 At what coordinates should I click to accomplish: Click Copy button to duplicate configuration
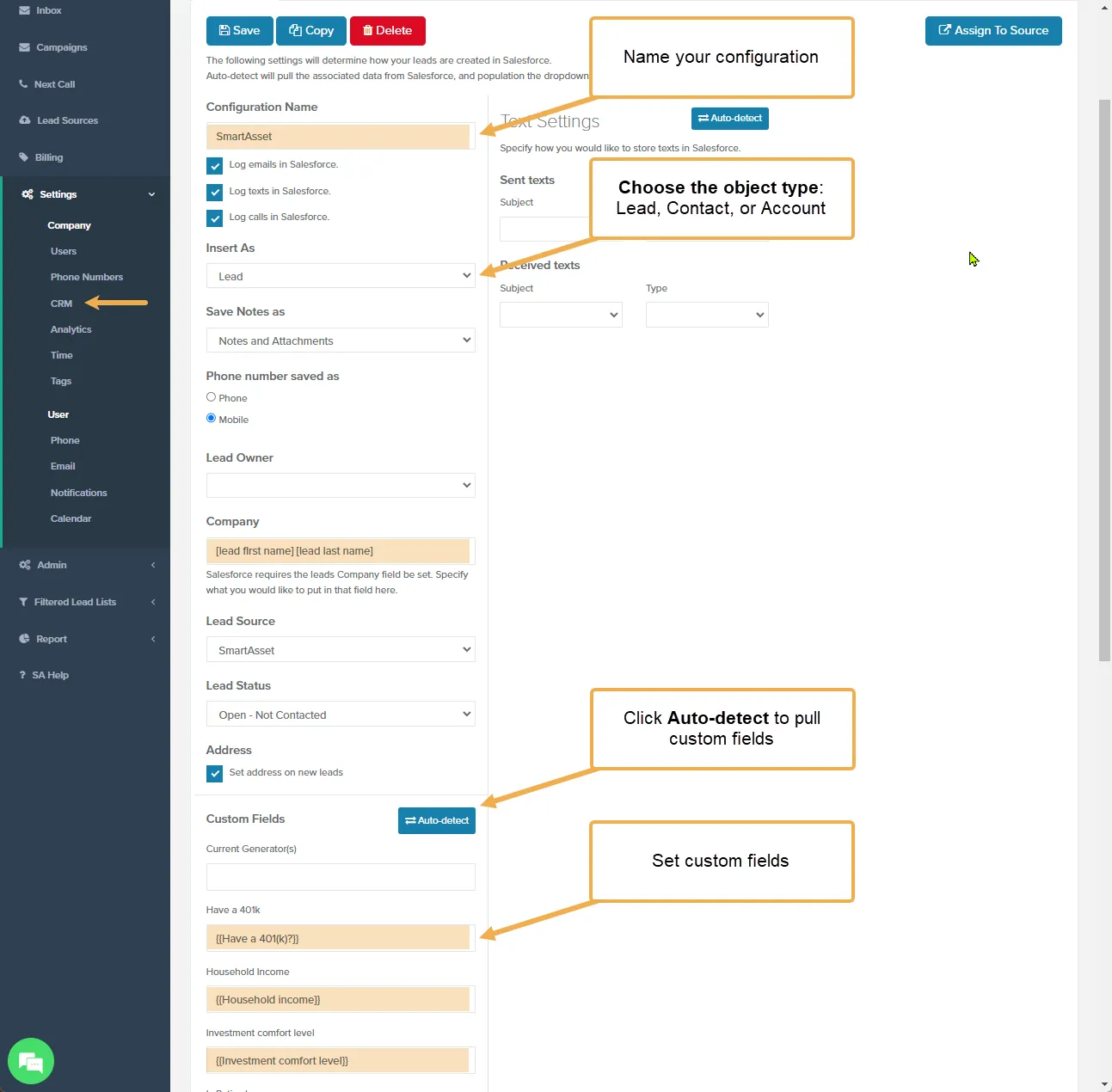(311, 30)
